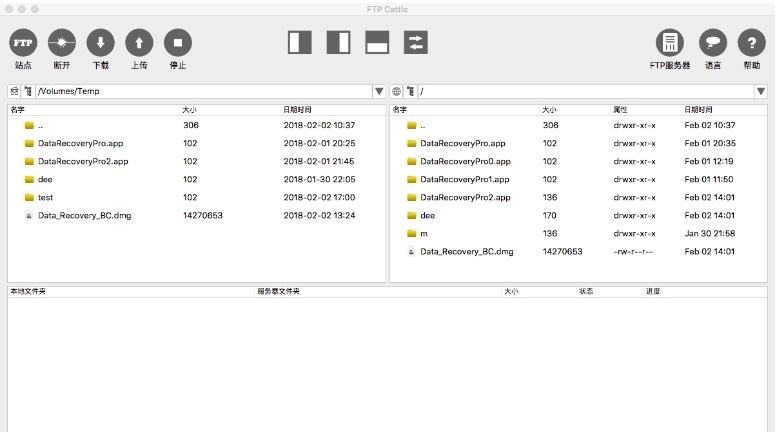The width and height of the screenshot is (777, 433).
Task: Open the FTP server calculator-style icon
Action: point(669,42)
